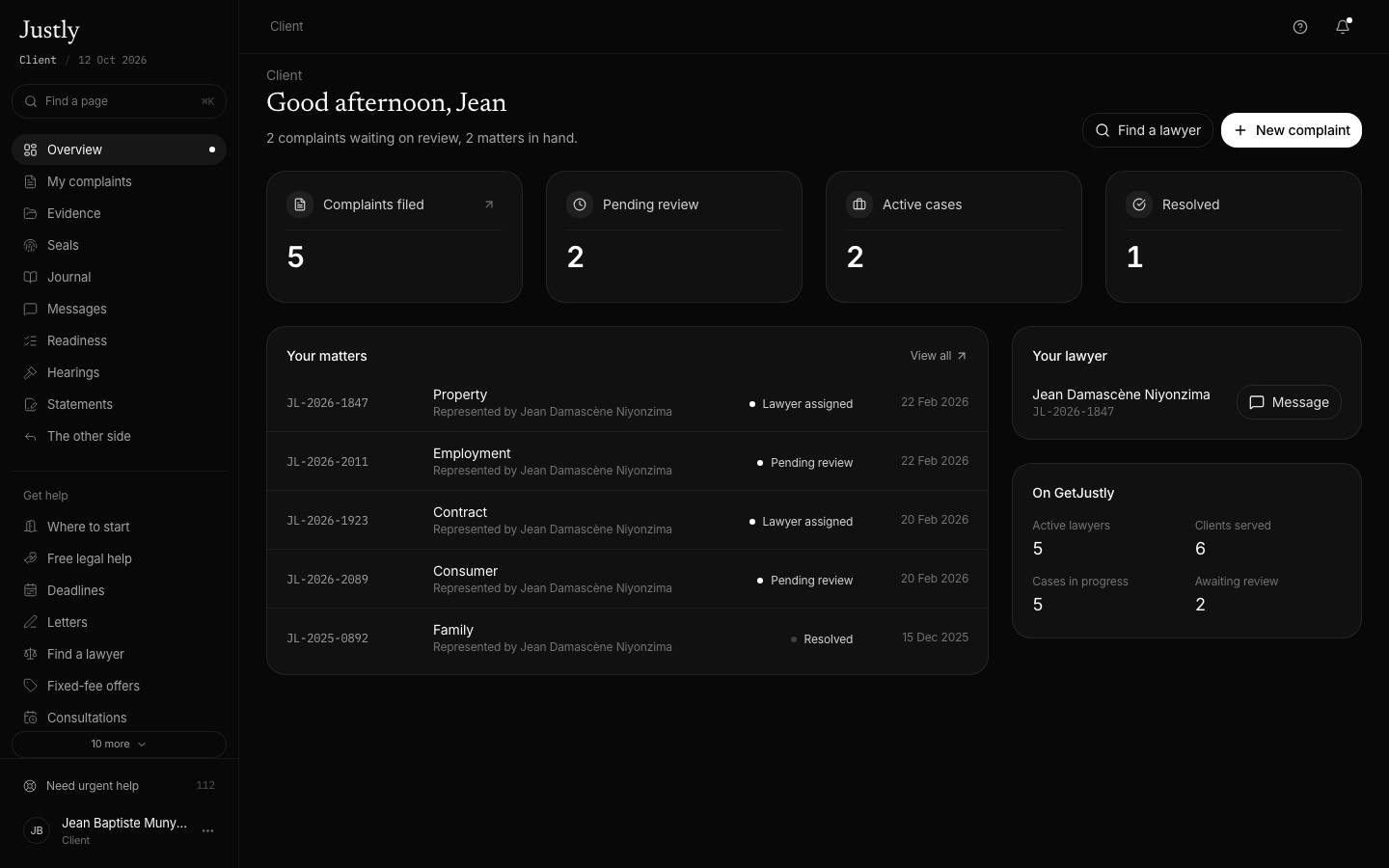Image resolution: width=1389 pixels, height=868 pixels.
Task: Expand the 10 more sidebar items
Action: 119,745
